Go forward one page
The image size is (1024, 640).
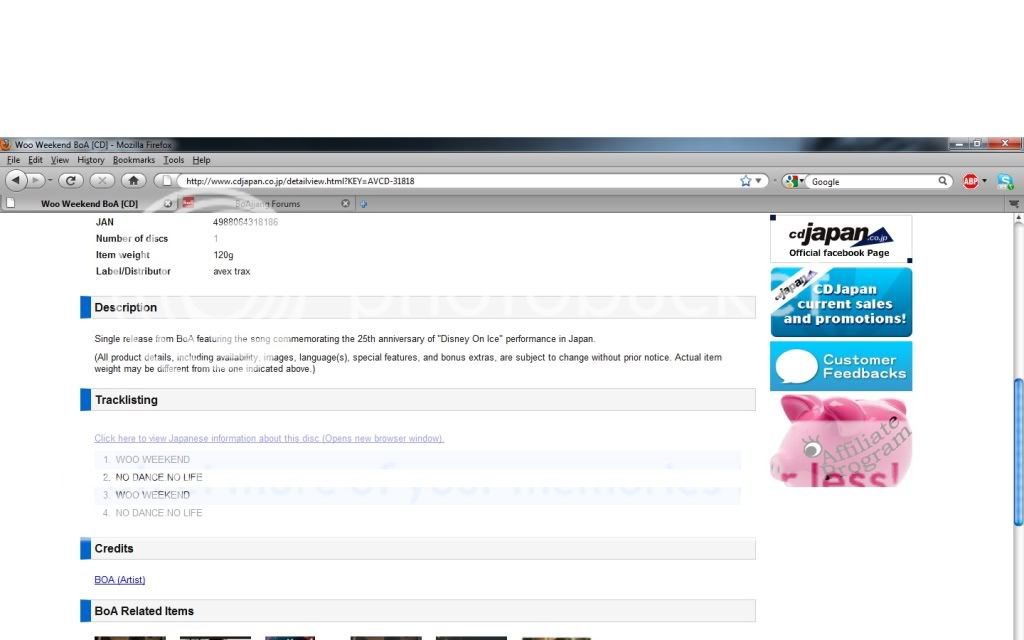(36, 180)
